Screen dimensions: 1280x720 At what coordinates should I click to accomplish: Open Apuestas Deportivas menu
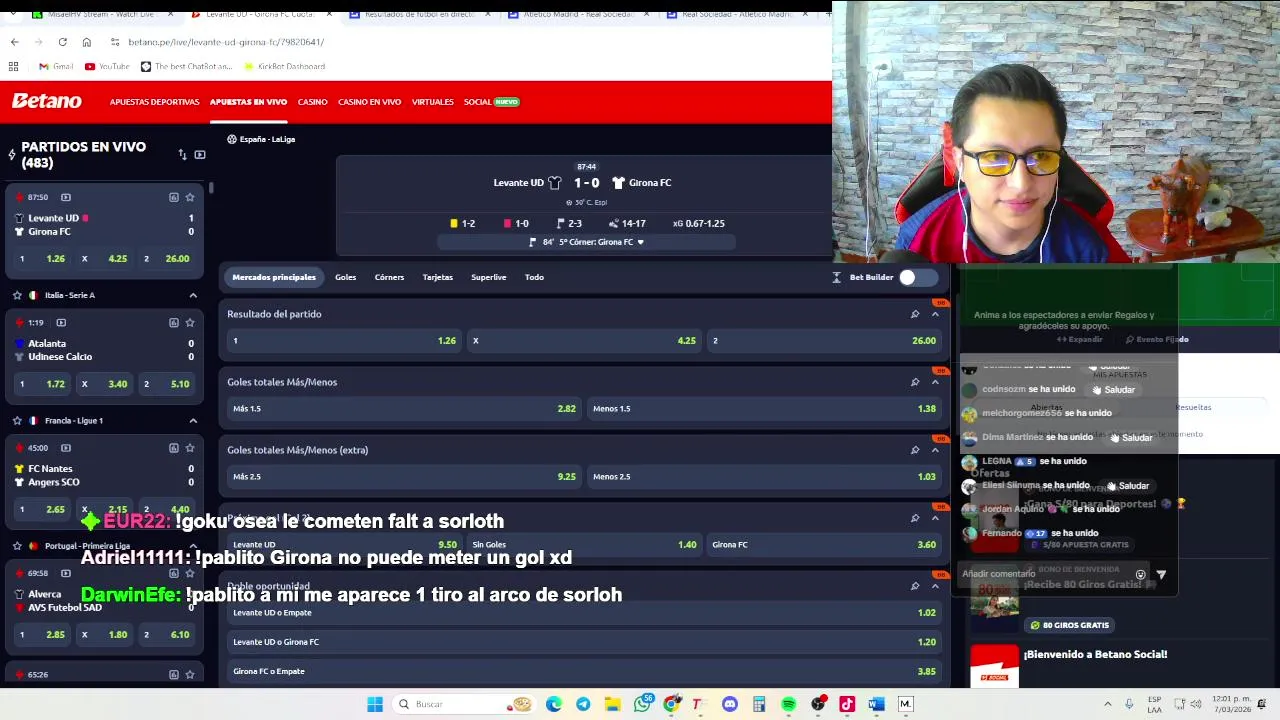coord(154,102)
